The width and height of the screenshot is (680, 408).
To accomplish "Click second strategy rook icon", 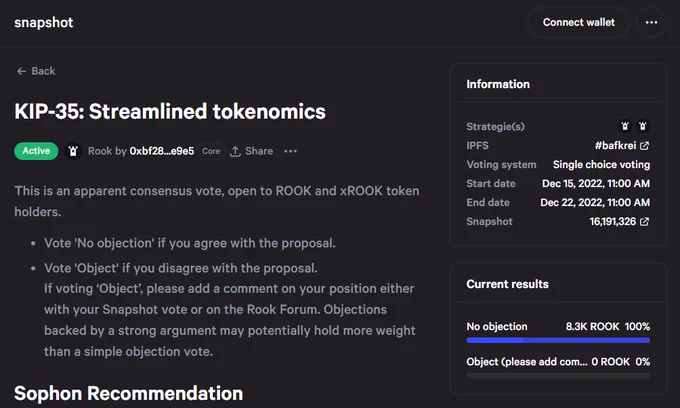I will (x=643, y=126).
